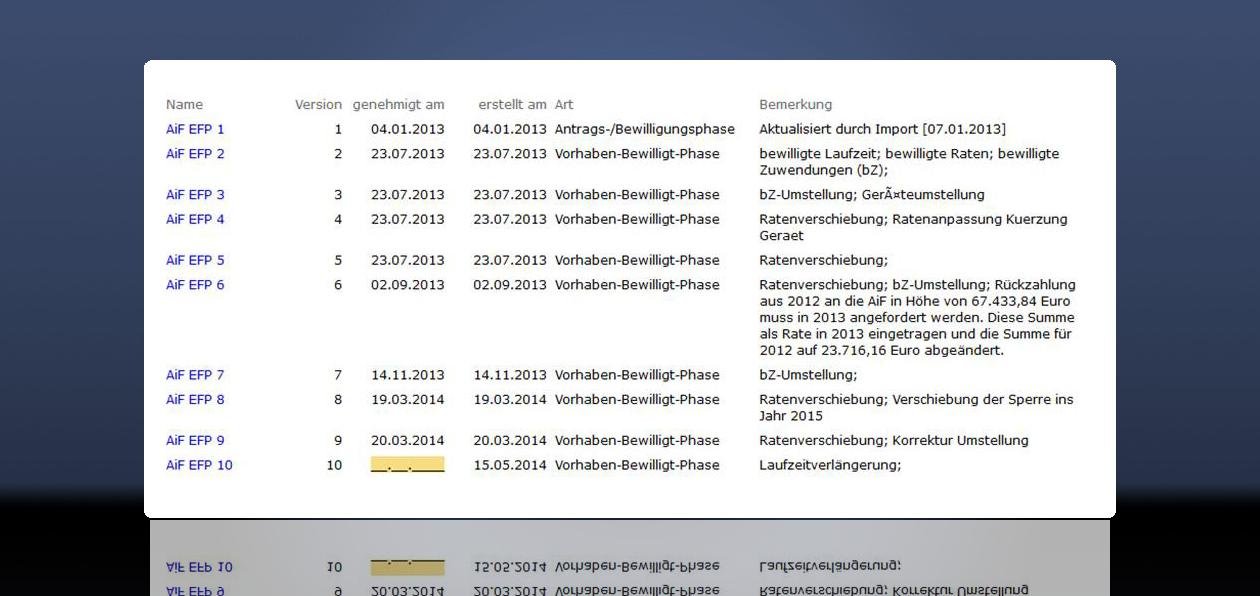Screen dimensions: 1260x596
Task: Click the empty genehmigt am date field
Action: [407, 465]
